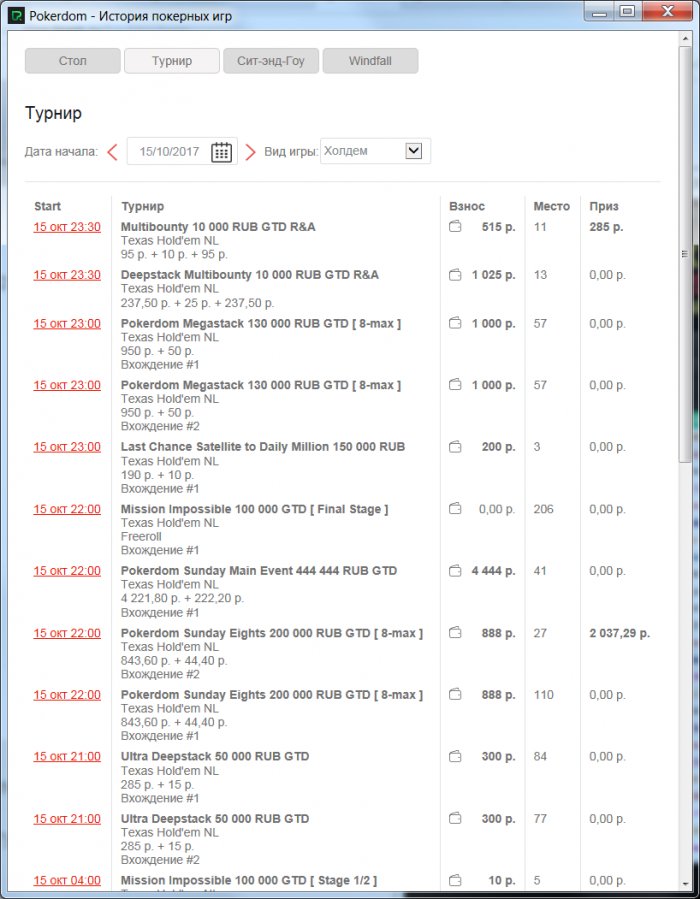Switch to the Турнир tab
The width and height of the screenshot is (700, 899).
pyautogui.click(x=172, y=61)
